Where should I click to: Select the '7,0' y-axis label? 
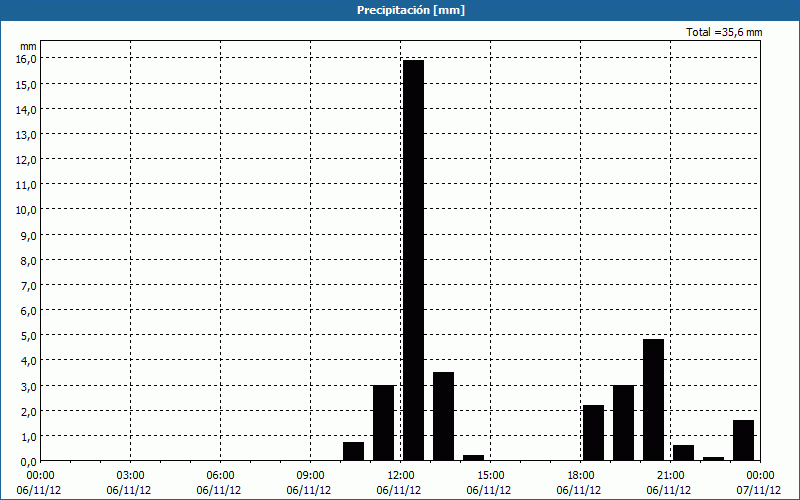(28, 286)
